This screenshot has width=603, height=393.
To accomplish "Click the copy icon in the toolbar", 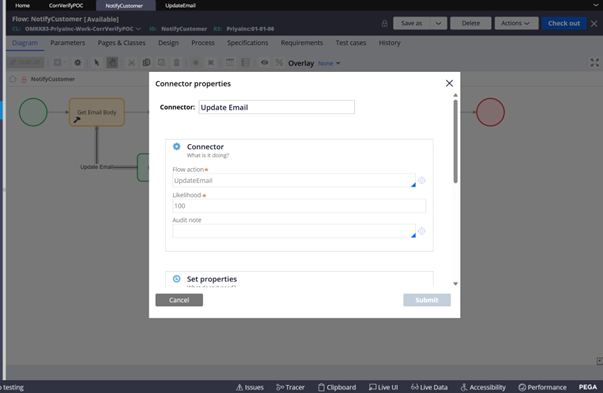I will click(147, 62).
